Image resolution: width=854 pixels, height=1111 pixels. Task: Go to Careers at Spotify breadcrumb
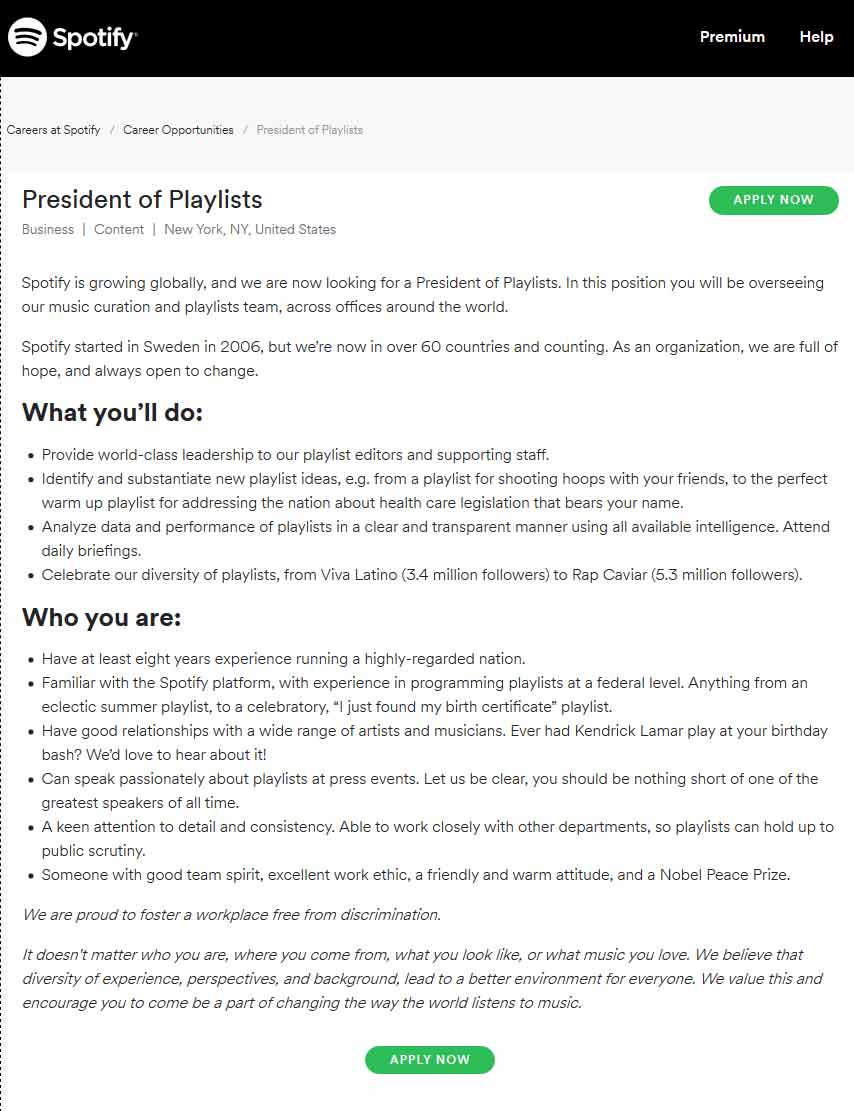coord(54,130)
